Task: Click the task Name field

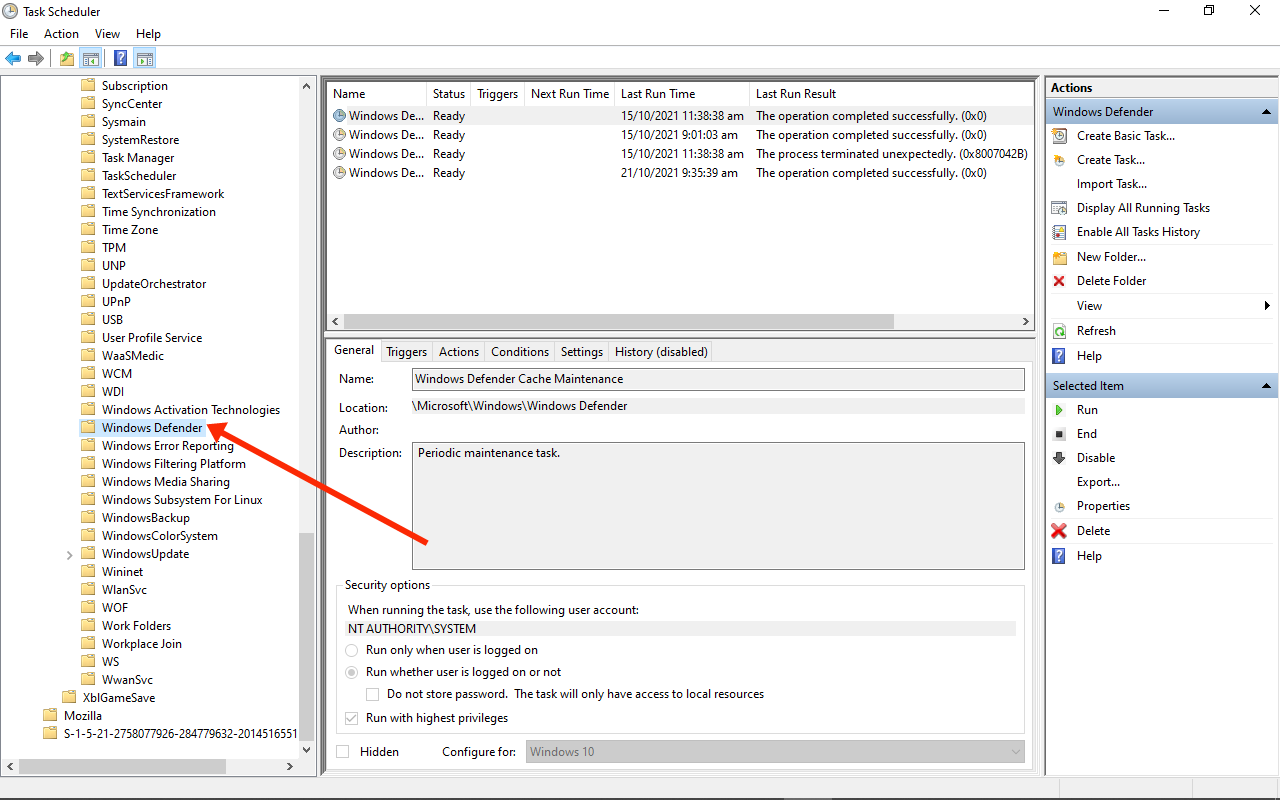Action: click(x=718, y=379)
